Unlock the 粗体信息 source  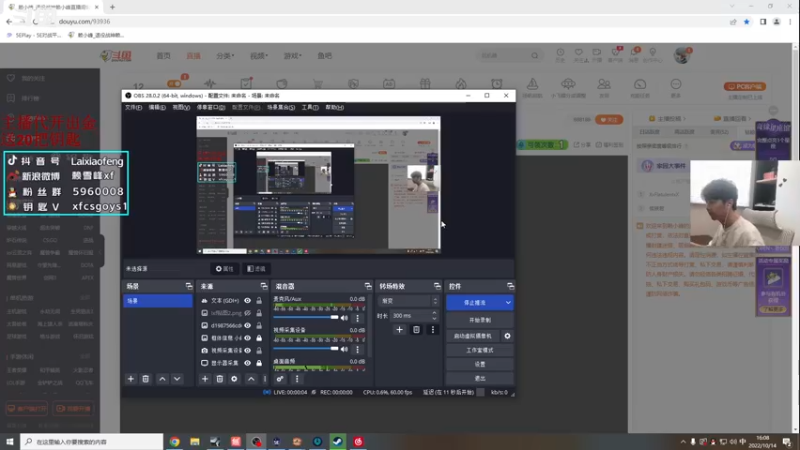[x=259, y=338]
